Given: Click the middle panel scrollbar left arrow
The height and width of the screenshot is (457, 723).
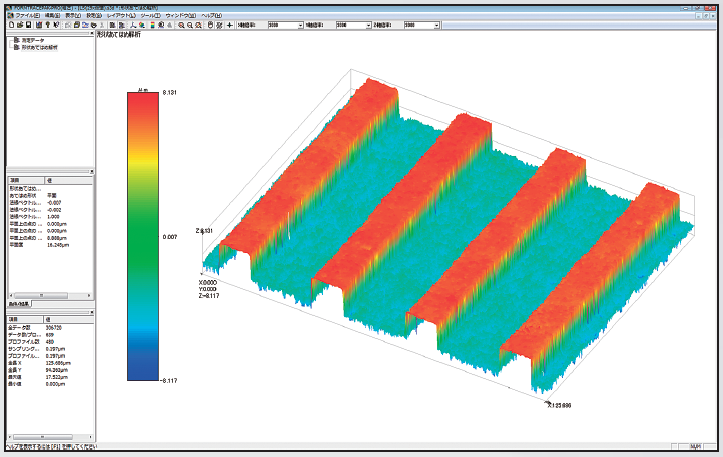Looking at the screenshot, I should click(x=11, y=296).
